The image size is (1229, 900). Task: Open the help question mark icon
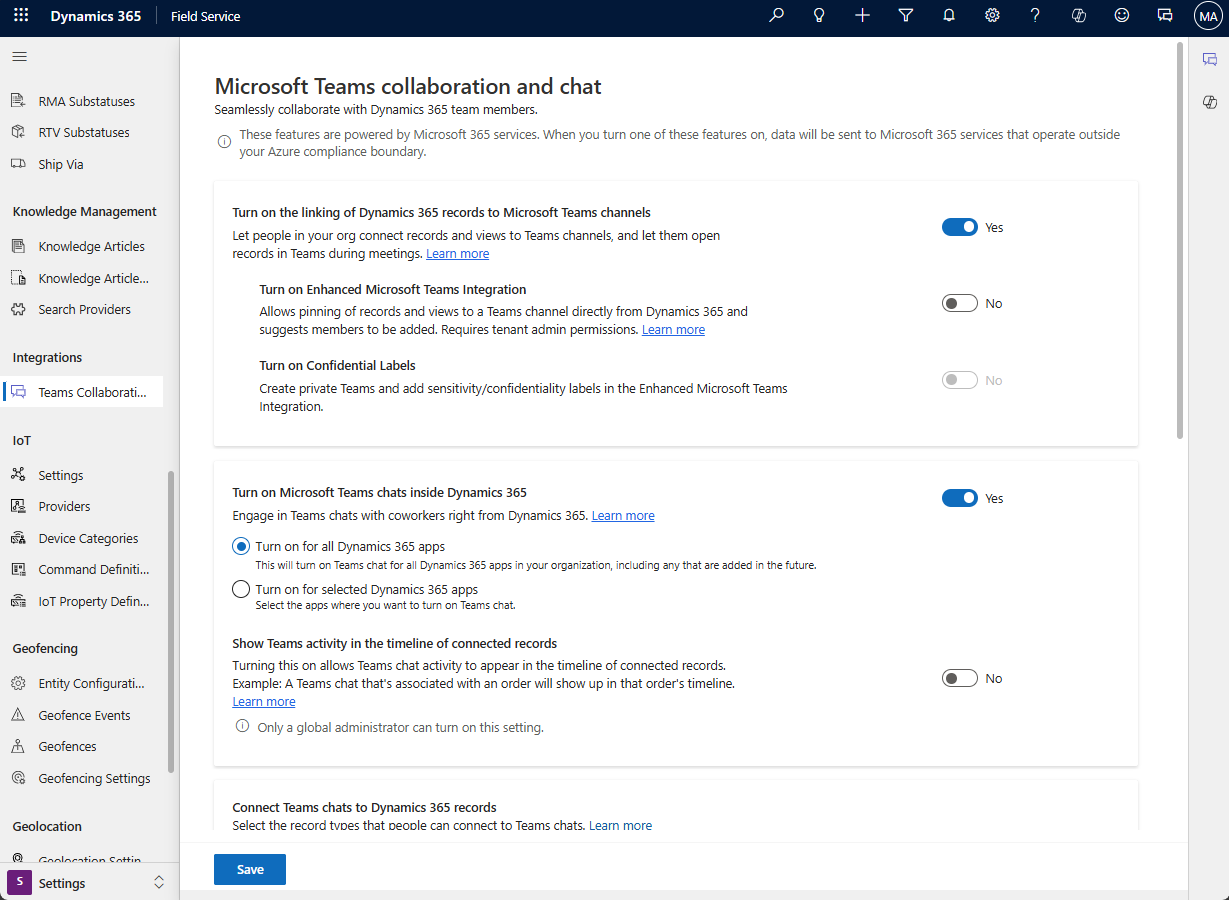click(1035, 16)
